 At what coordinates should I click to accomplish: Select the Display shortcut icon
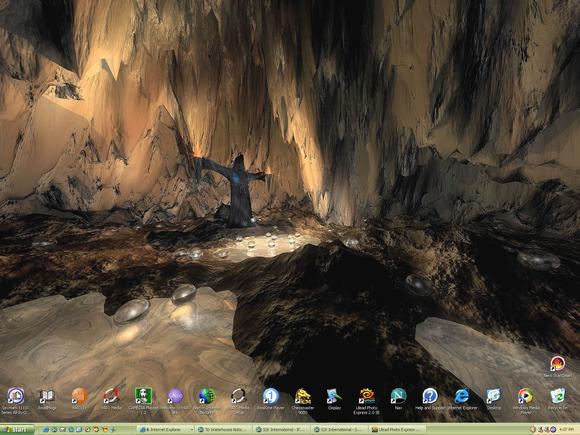click(x=334, y=396)
